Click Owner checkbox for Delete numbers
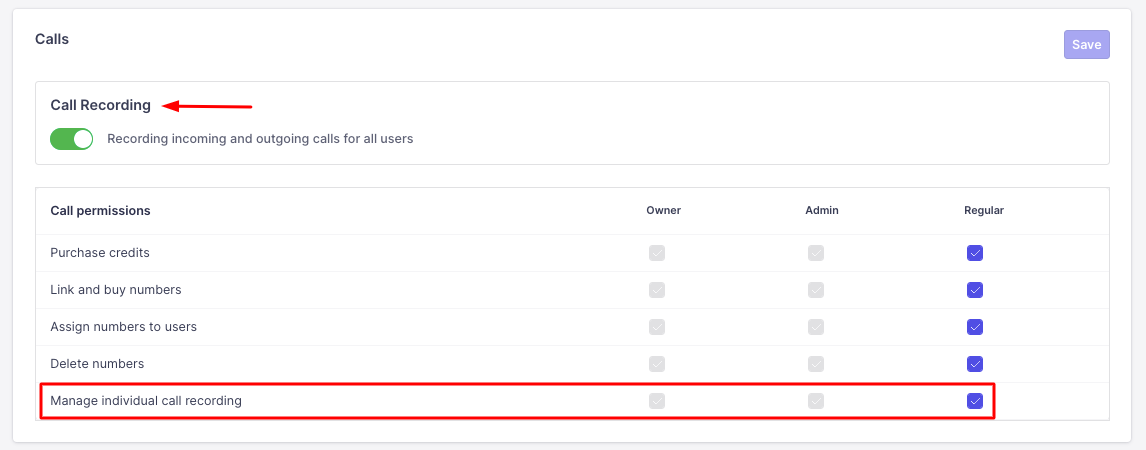Screen dimensions: 1146x450 click(x=656, y=364)
